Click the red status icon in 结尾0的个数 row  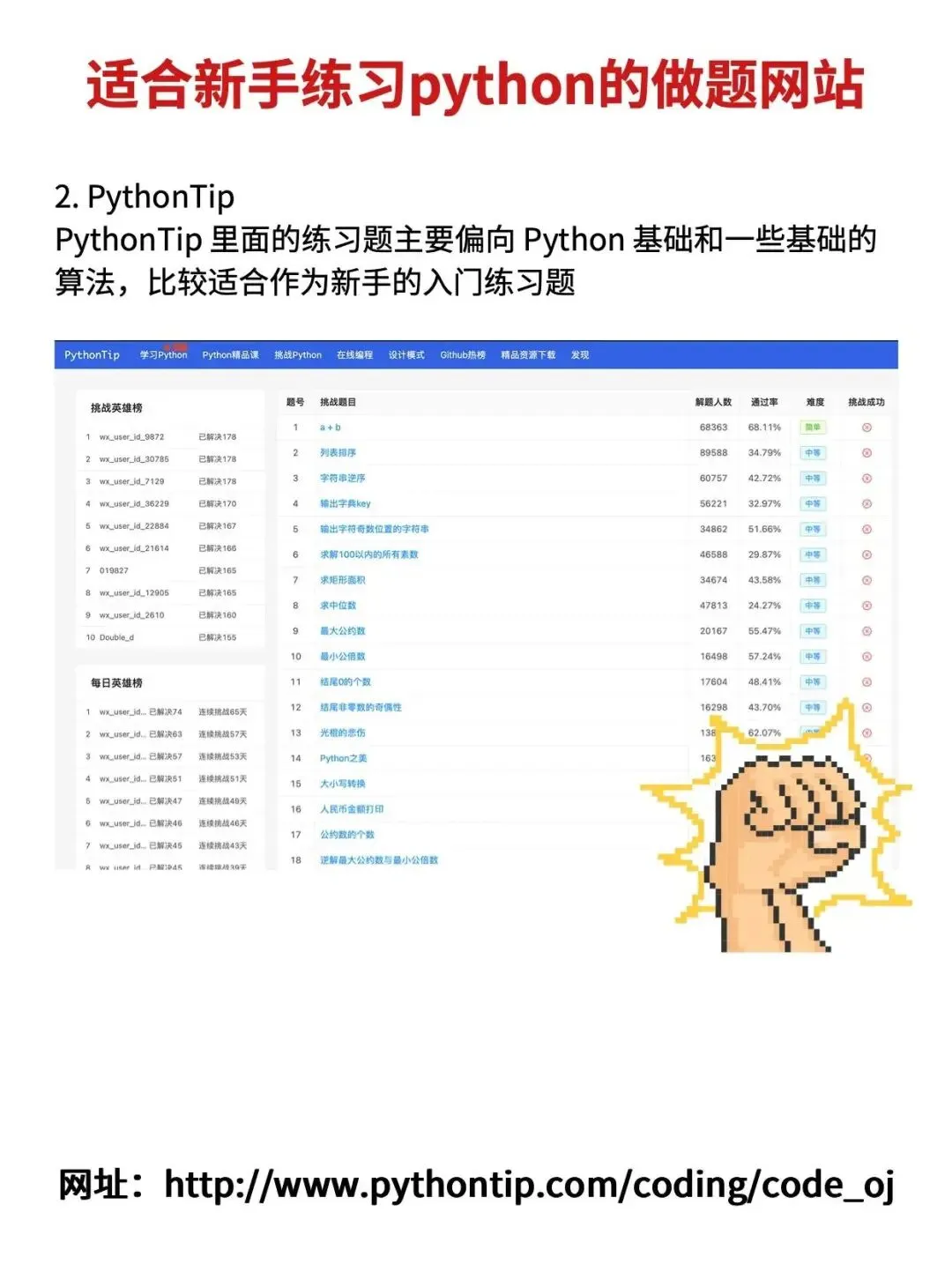(x=866, y=682)
